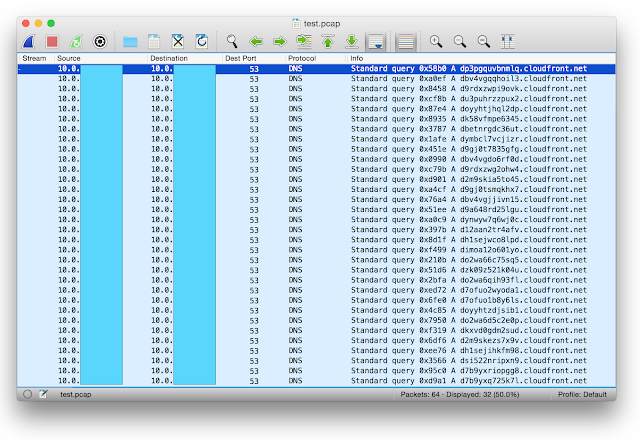The width and height of the screenshot is (640, 440).
Task: Select packet querying dbv4vgdo6rf0d.cloudfront.net
Action: (316, 159)
